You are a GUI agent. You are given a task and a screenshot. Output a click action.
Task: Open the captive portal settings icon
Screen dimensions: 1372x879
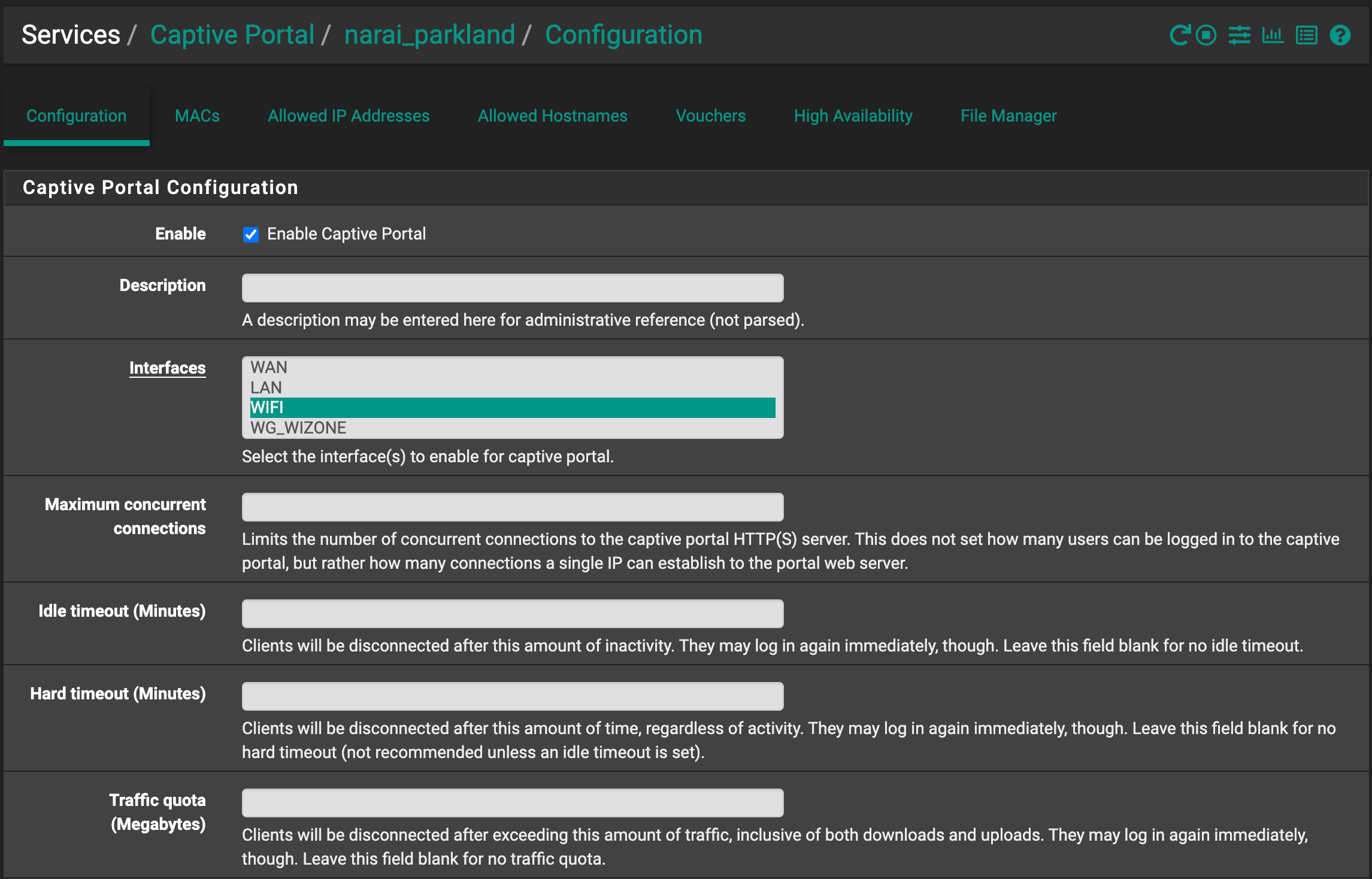pyautogui.click(x=1239, y=35)
